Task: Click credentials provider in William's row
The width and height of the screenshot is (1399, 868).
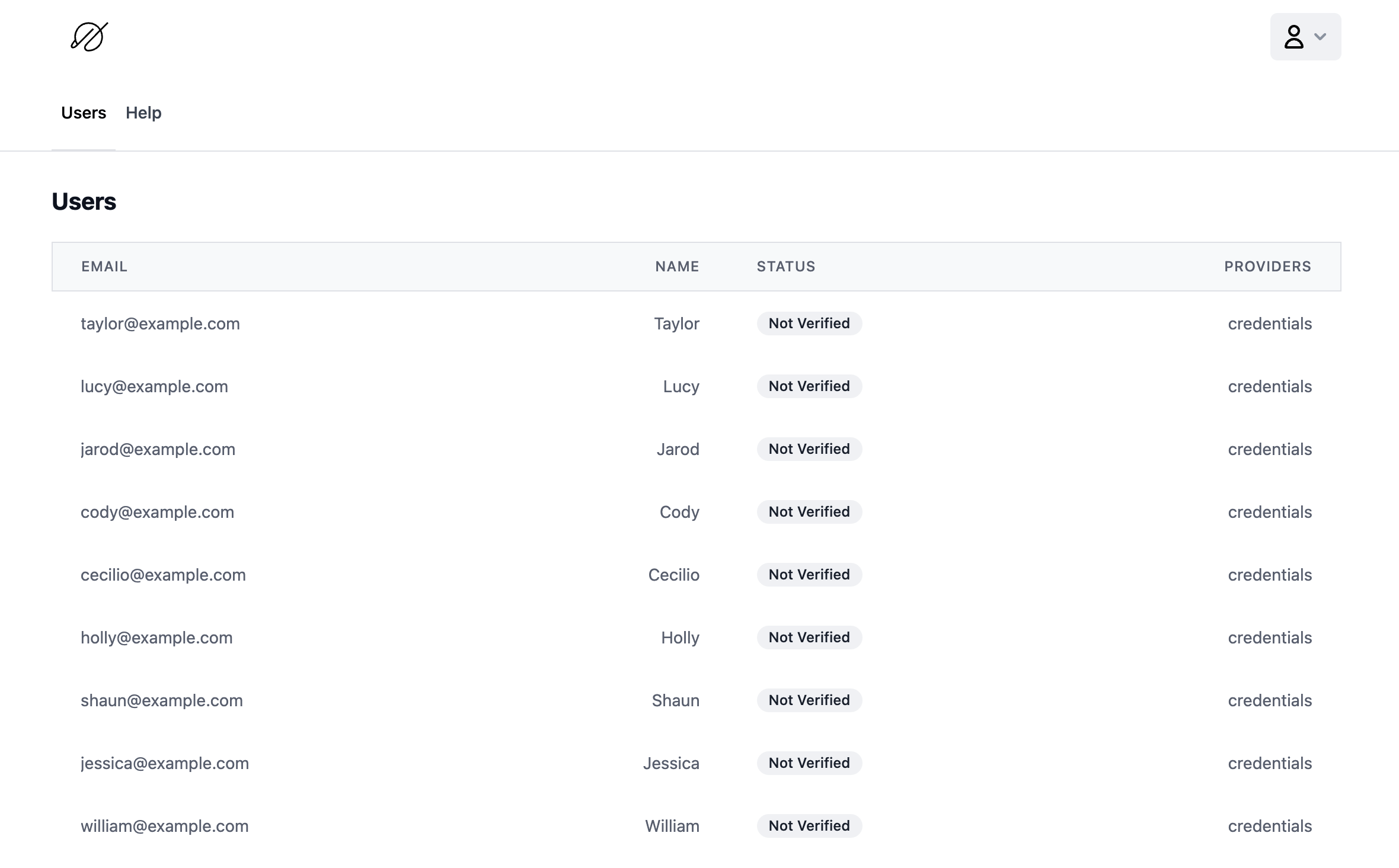Action: click(x=1270, y=826)
